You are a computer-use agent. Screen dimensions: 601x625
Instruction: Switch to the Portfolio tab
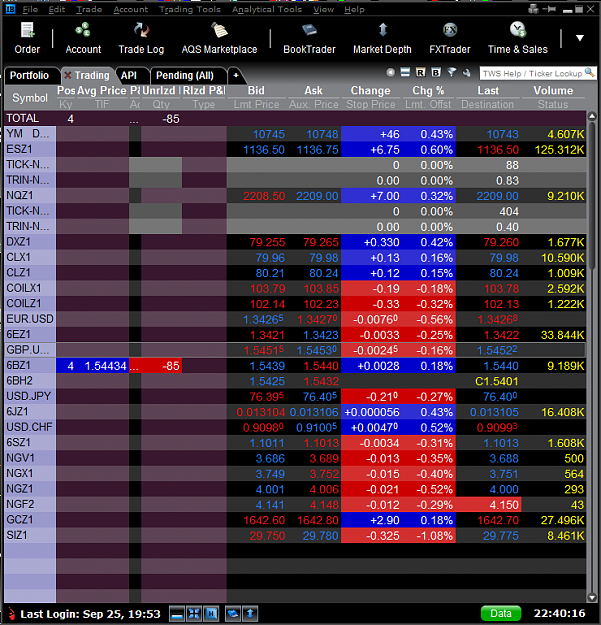[31, 75]
